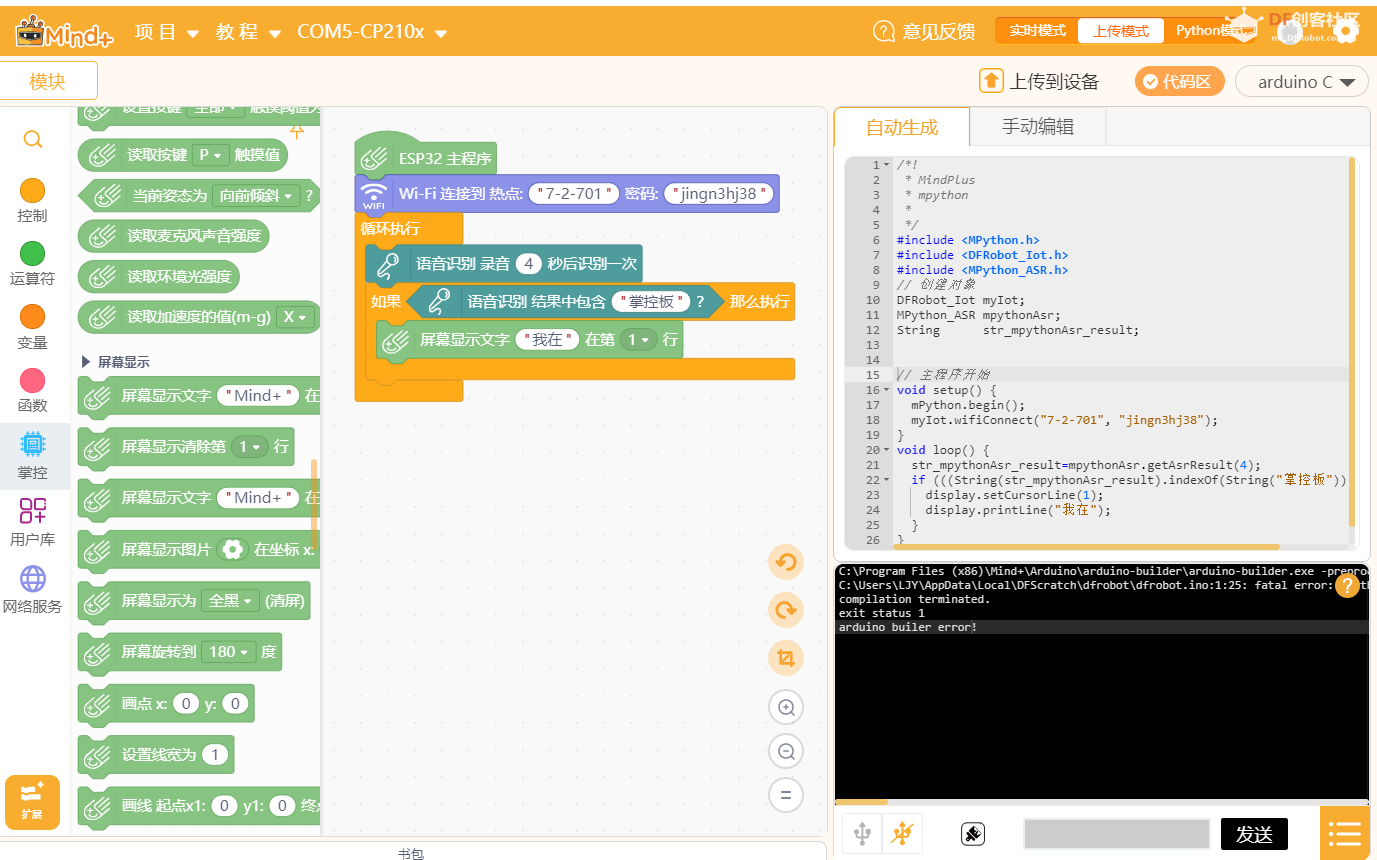Select the 自动生成 code tab
Screen dimensions: 1377x860
pos(902,127)
